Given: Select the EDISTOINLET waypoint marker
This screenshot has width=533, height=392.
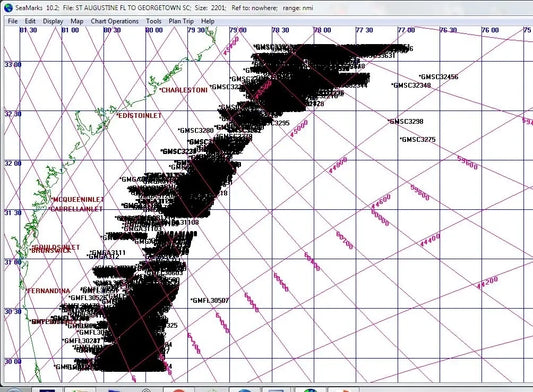Looking at the screenshot, I should (139, 116).
